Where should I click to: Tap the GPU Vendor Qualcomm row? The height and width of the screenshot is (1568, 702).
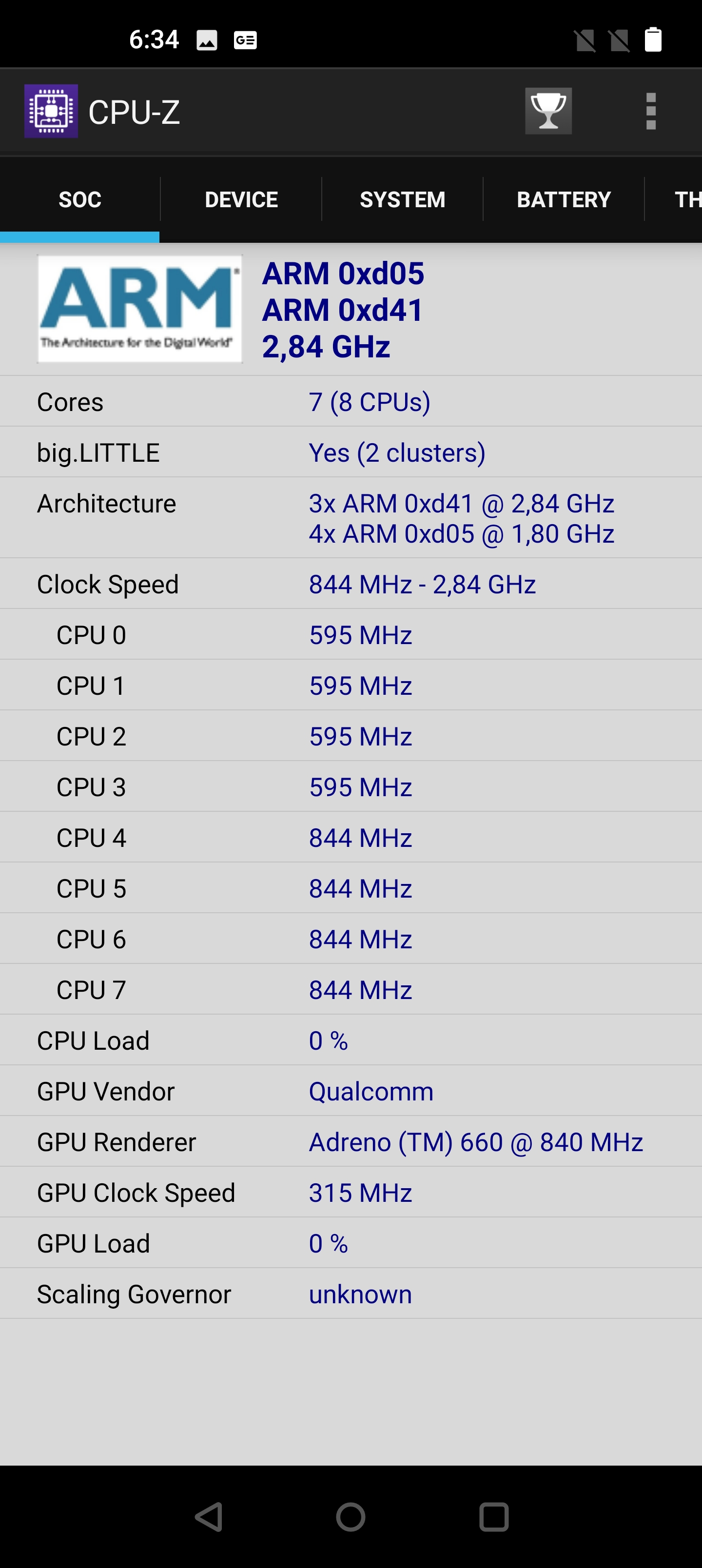351,1091
